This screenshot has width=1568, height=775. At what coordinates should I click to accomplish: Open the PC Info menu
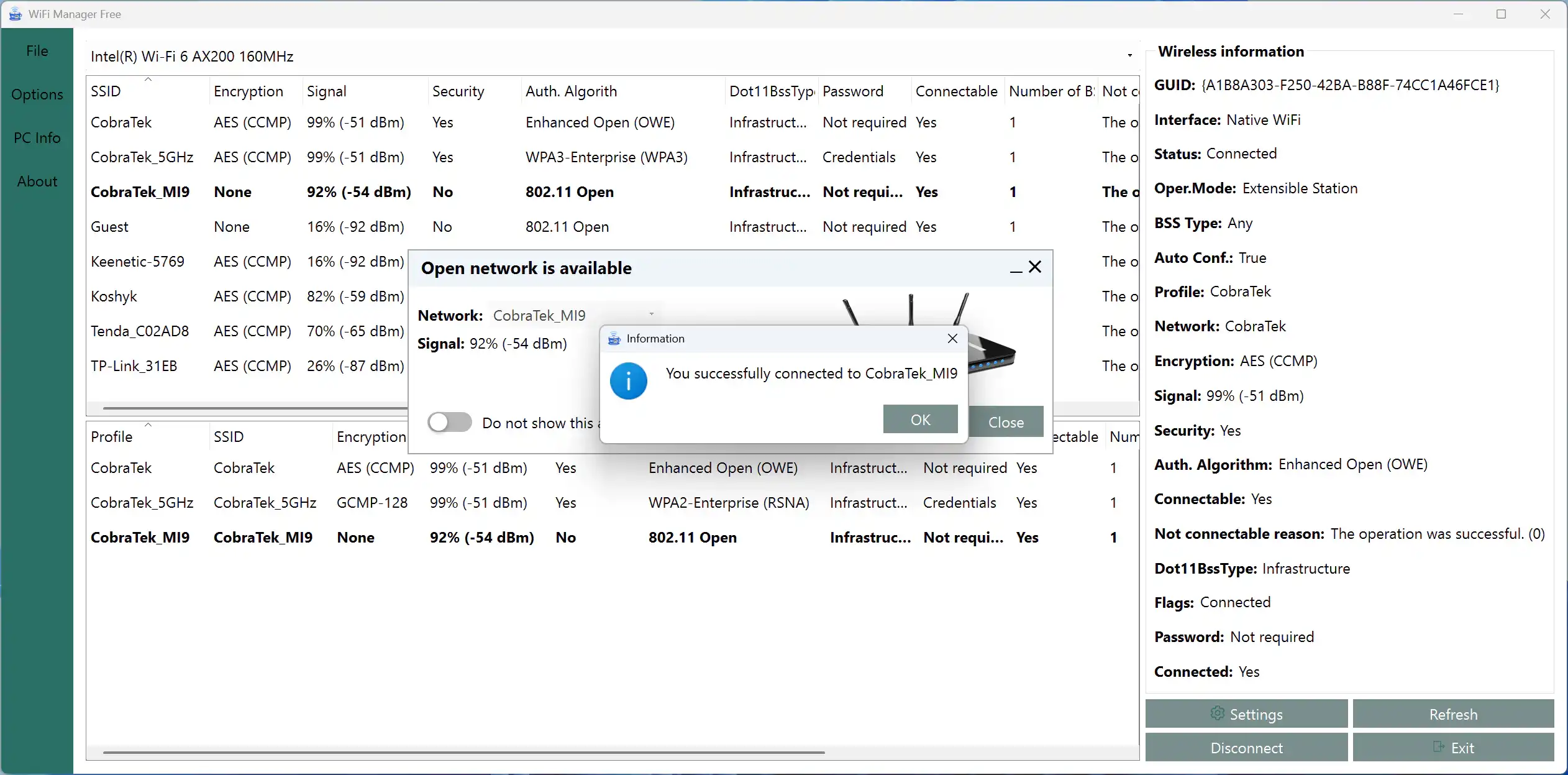tap(37, 138)
